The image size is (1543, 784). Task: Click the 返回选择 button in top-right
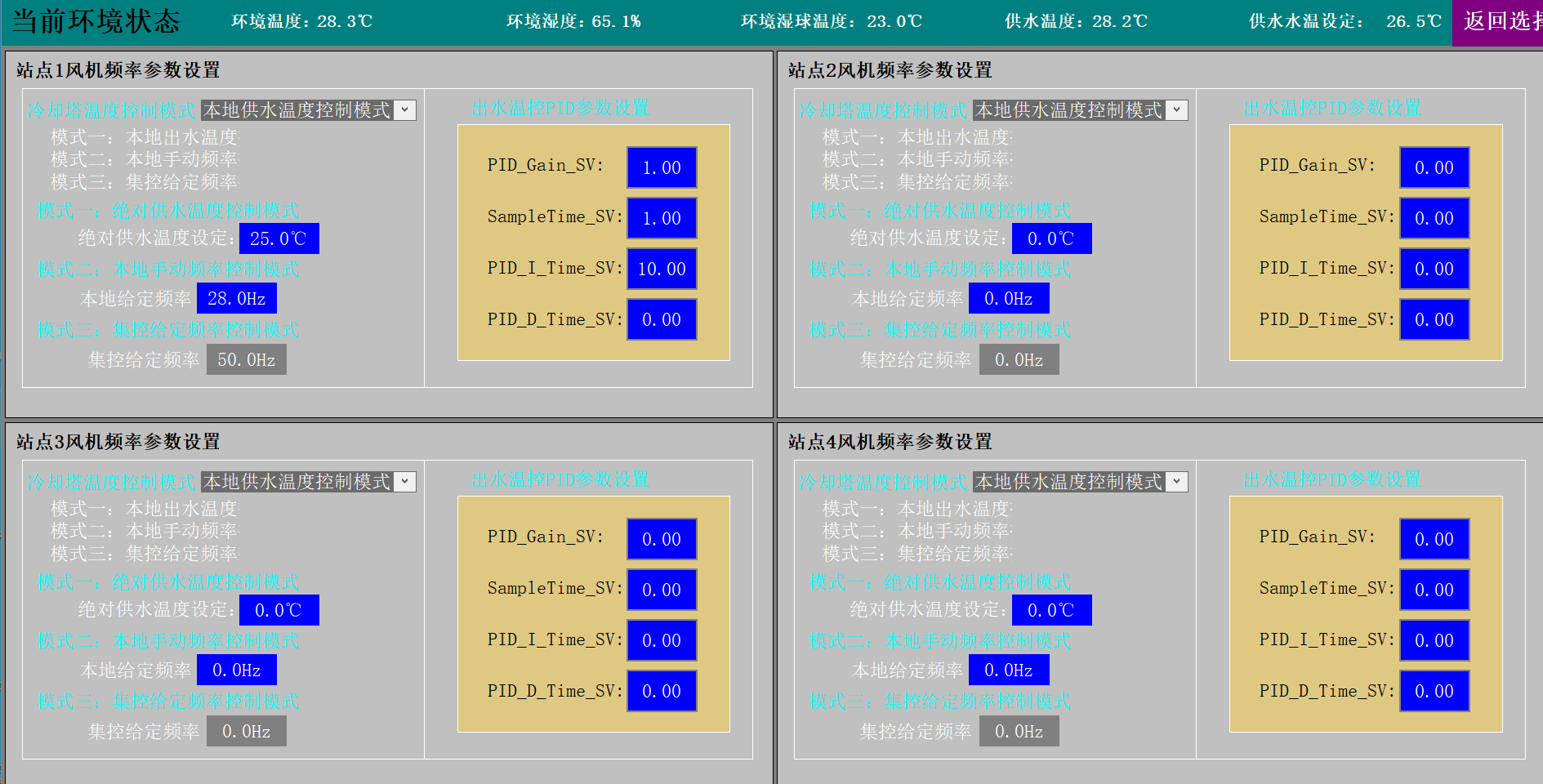click(x=1498, y=22)
